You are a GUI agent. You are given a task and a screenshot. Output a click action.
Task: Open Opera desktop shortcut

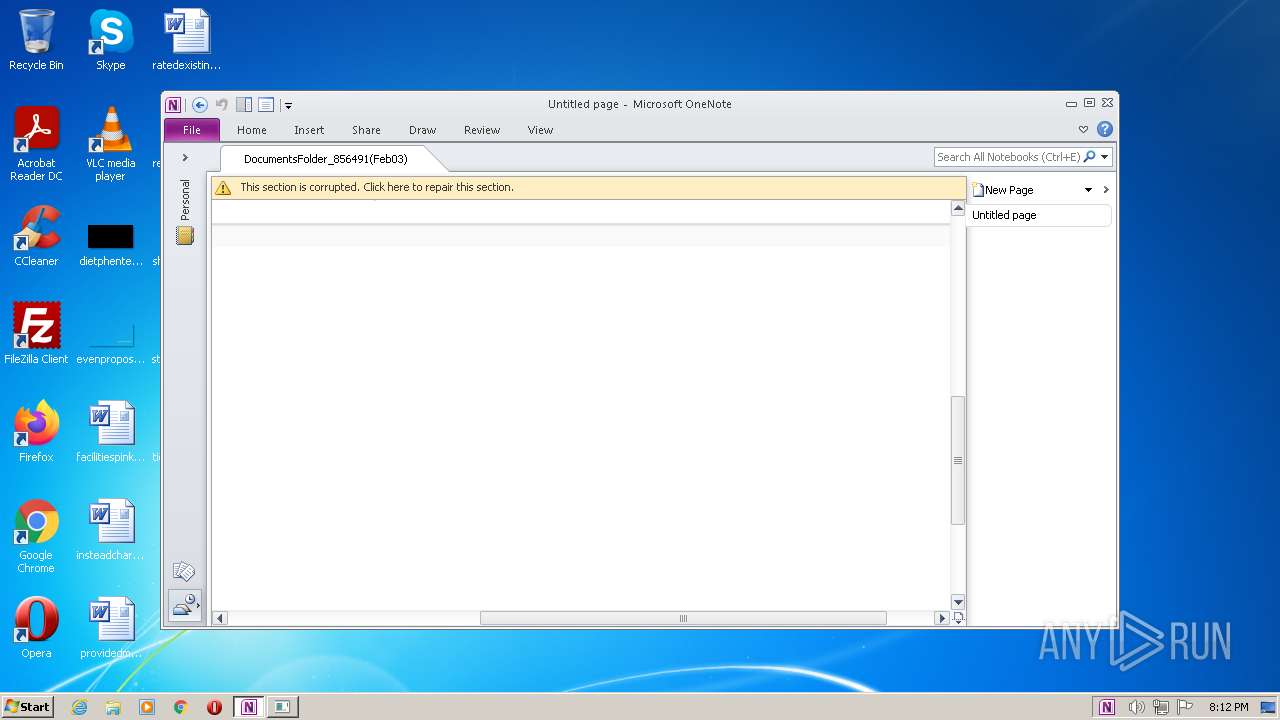(36, 627)
